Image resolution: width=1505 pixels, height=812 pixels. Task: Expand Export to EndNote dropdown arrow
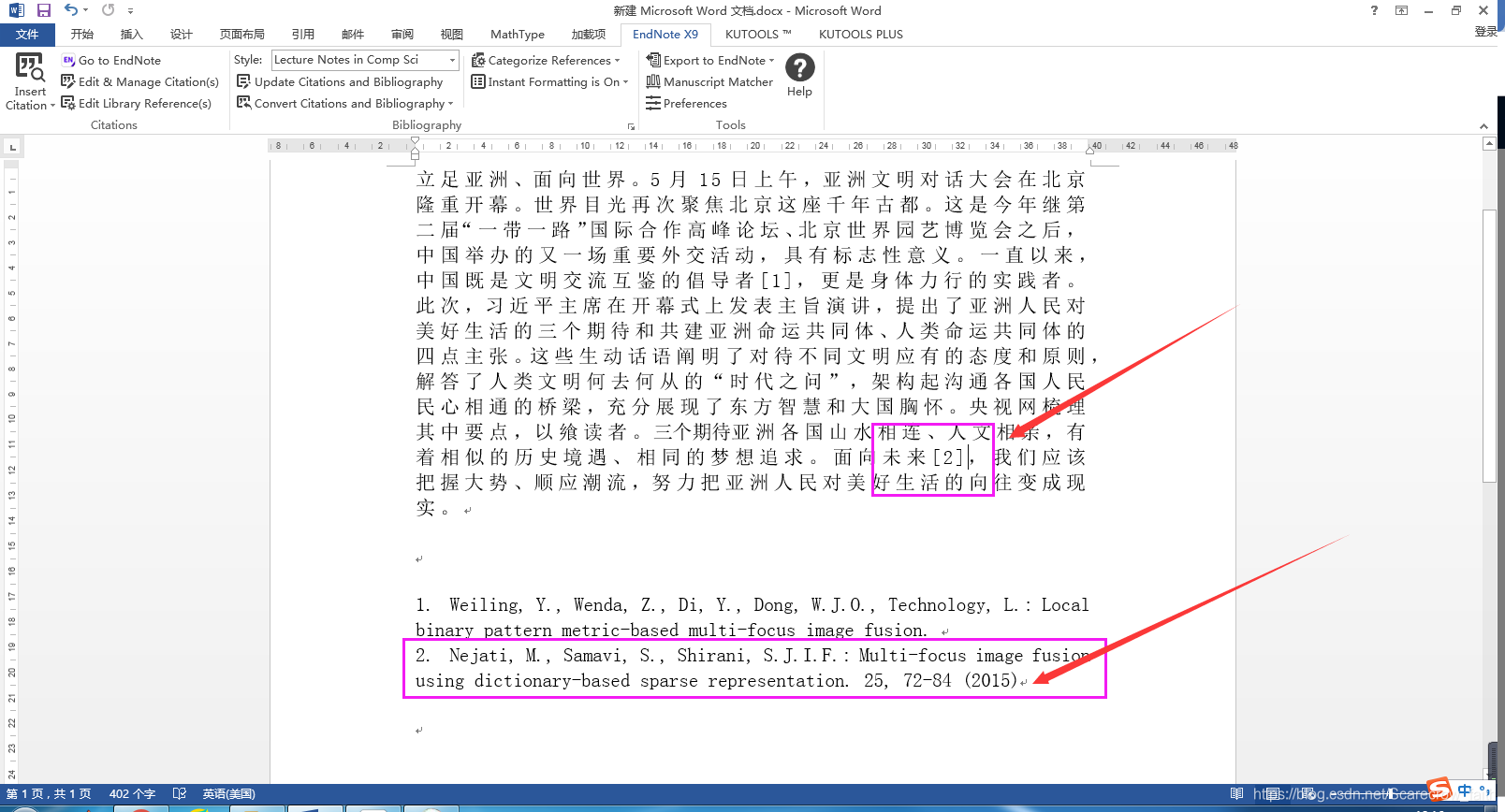(772, 61)
